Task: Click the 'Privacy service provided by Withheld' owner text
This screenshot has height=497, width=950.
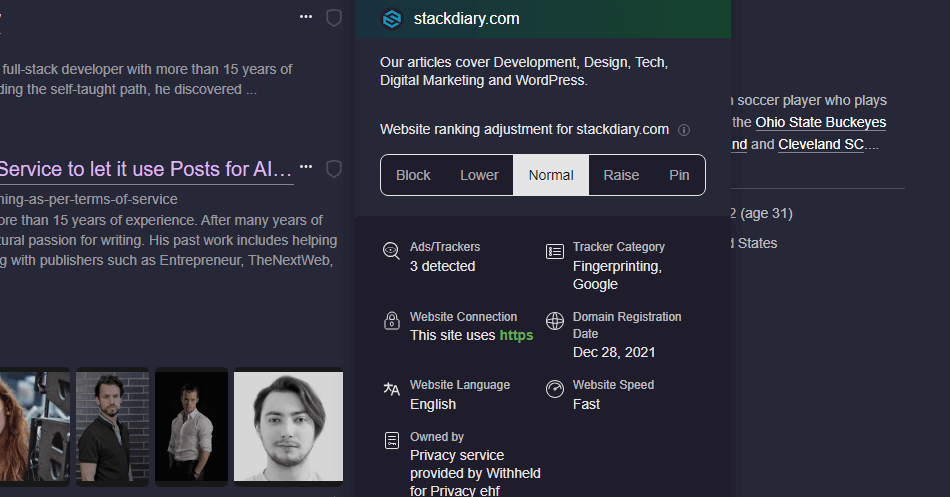Action: [x=475, y=473]
